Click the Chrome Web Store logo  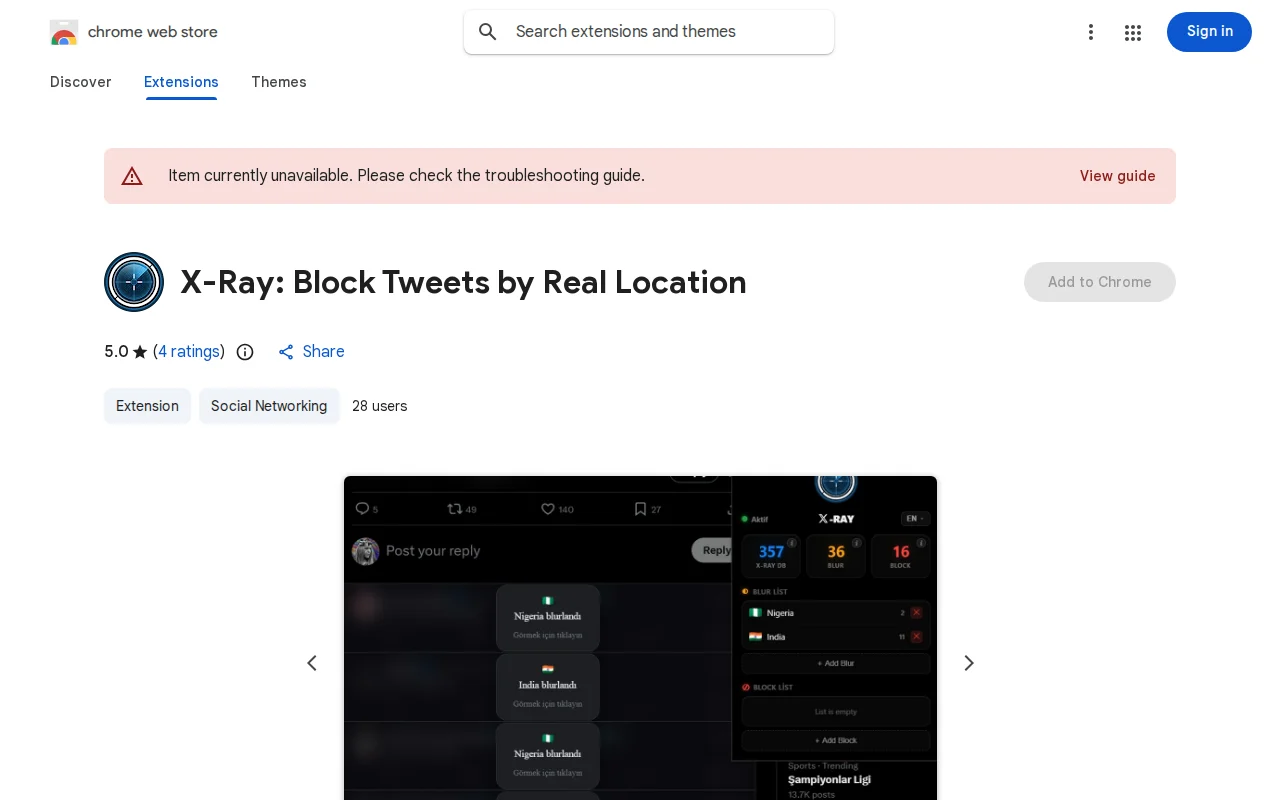point(64,32)
